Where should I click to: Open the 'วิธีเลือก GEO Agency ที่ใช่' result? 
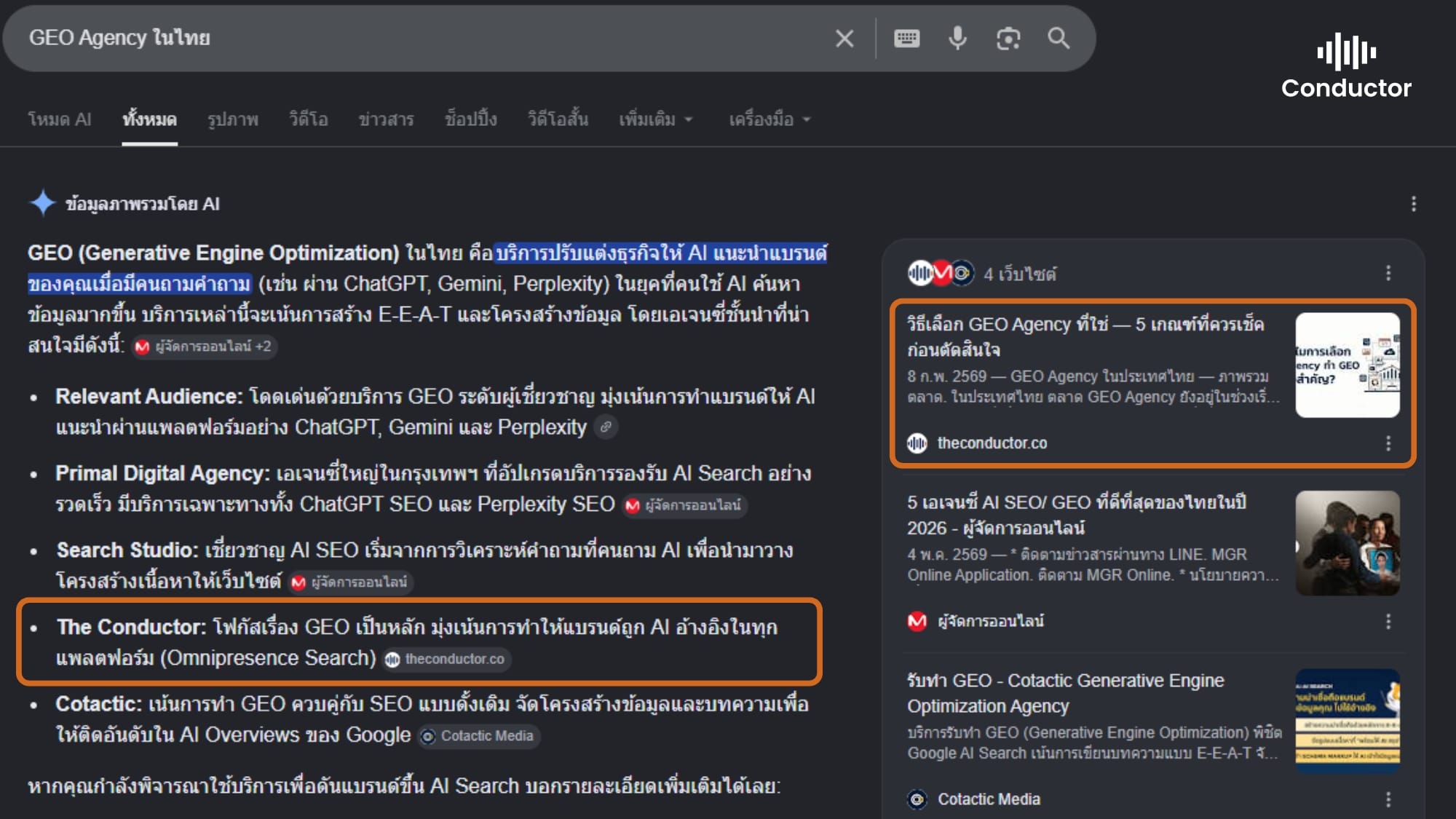pyautogui.click(x=1085, y=336)
